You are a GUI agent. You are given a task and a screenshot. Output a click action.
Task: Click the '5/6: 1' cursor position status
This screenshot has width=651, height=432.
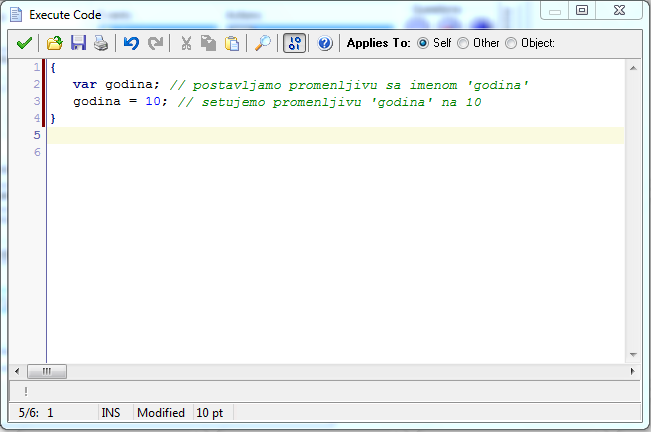[x=36, y=413]
